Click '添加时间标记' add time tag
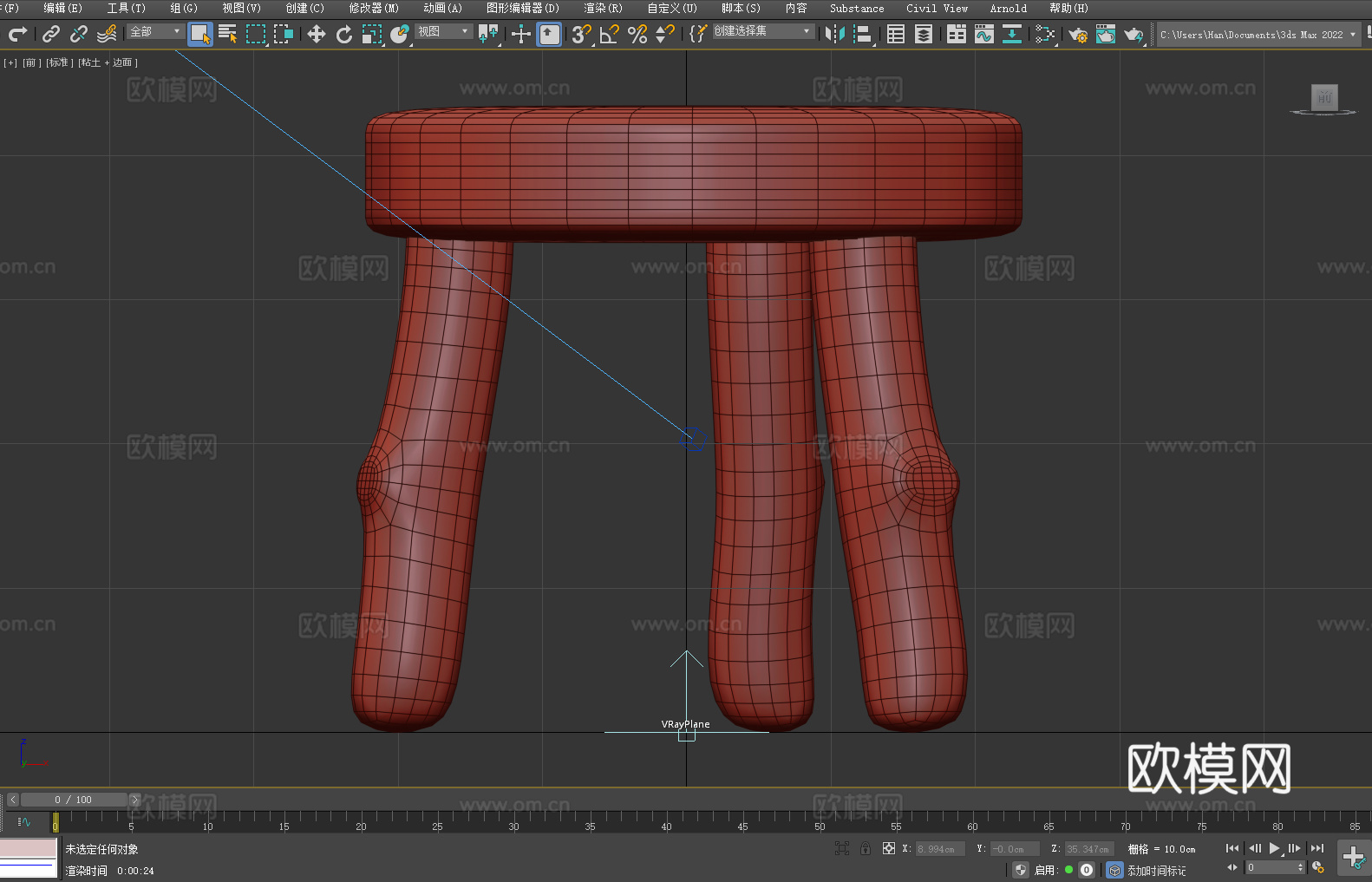The image size is (1372, 882). coord(1156,870)
